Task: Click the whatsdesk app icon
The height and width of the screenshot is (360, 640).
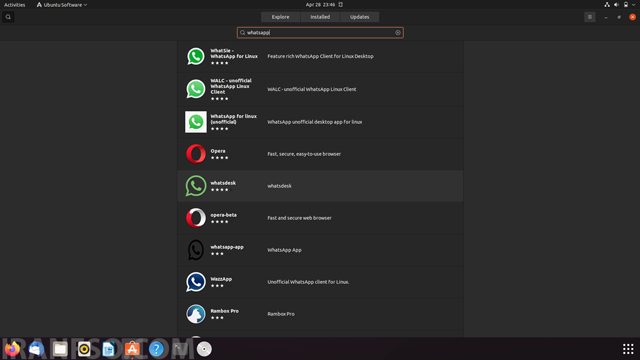Action: (196, 186)
